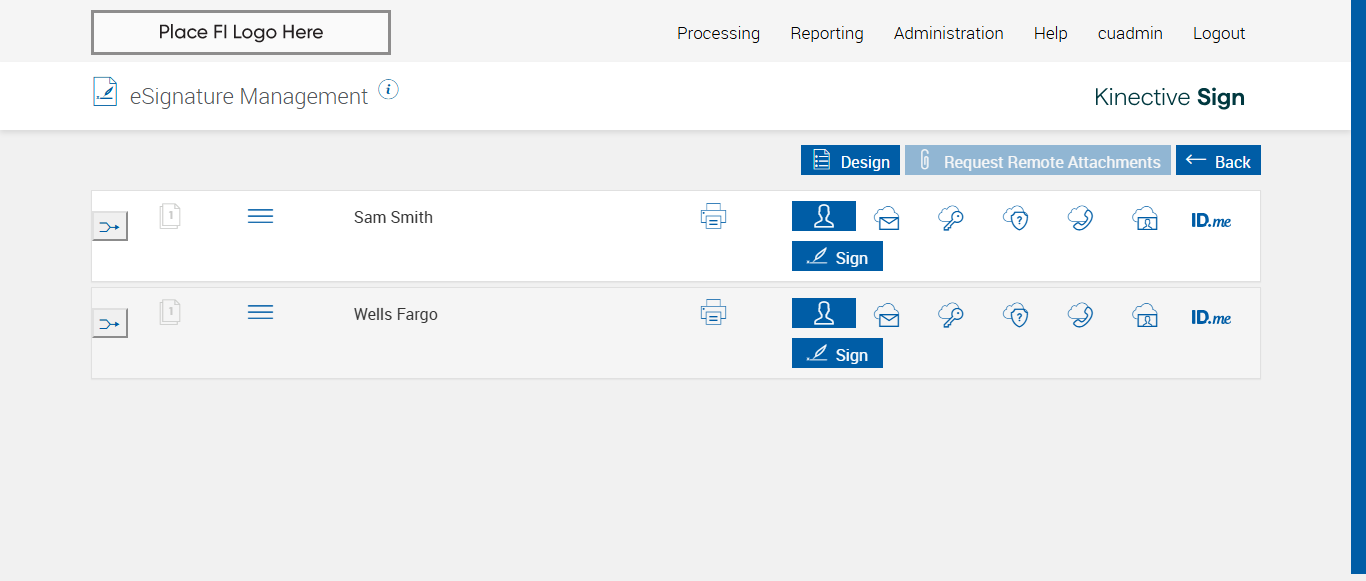Open the eSignature Management info icon

pos(389,90)
